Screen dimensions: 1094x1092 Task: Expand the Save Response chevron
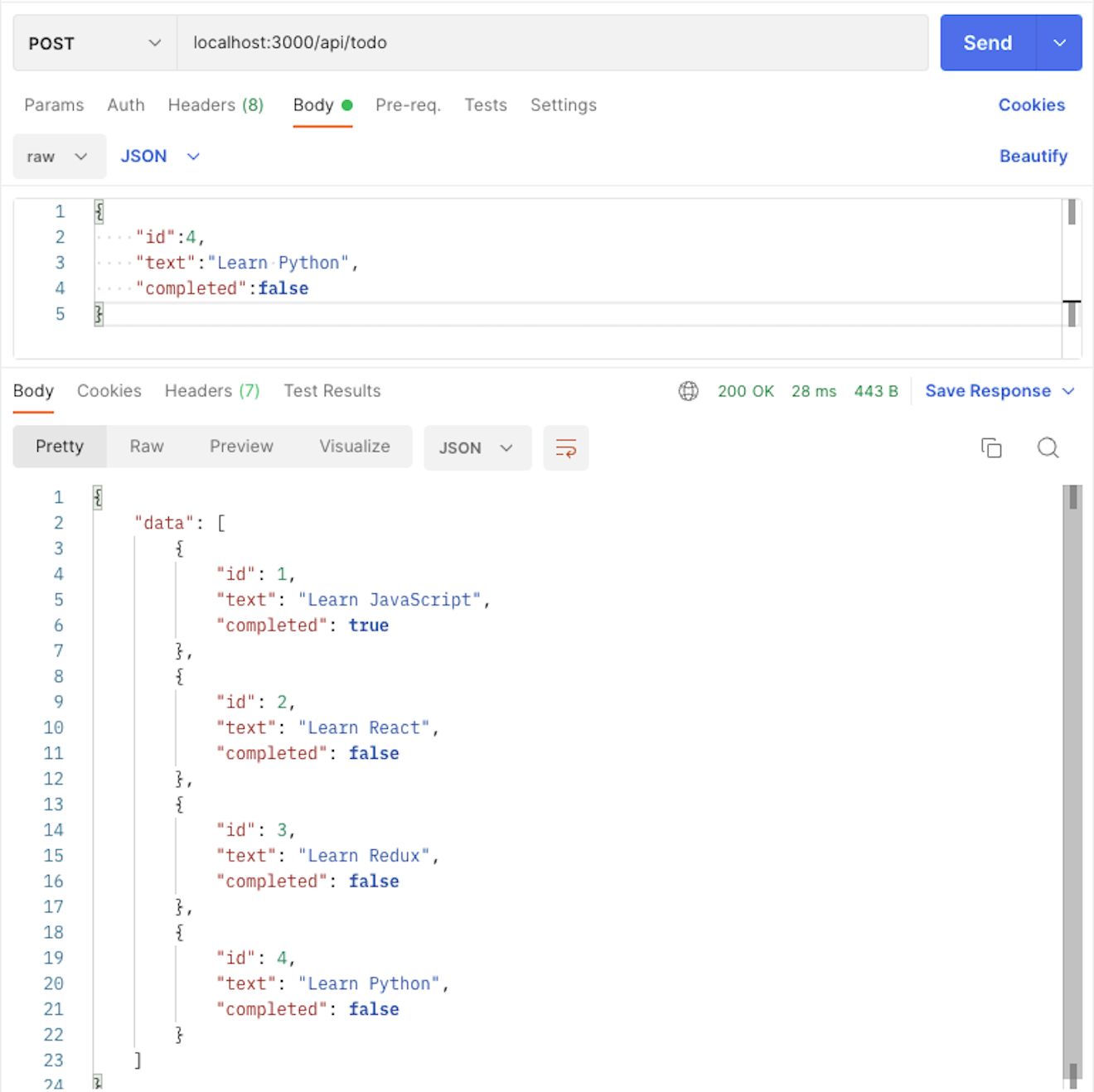pos(1068,391)
